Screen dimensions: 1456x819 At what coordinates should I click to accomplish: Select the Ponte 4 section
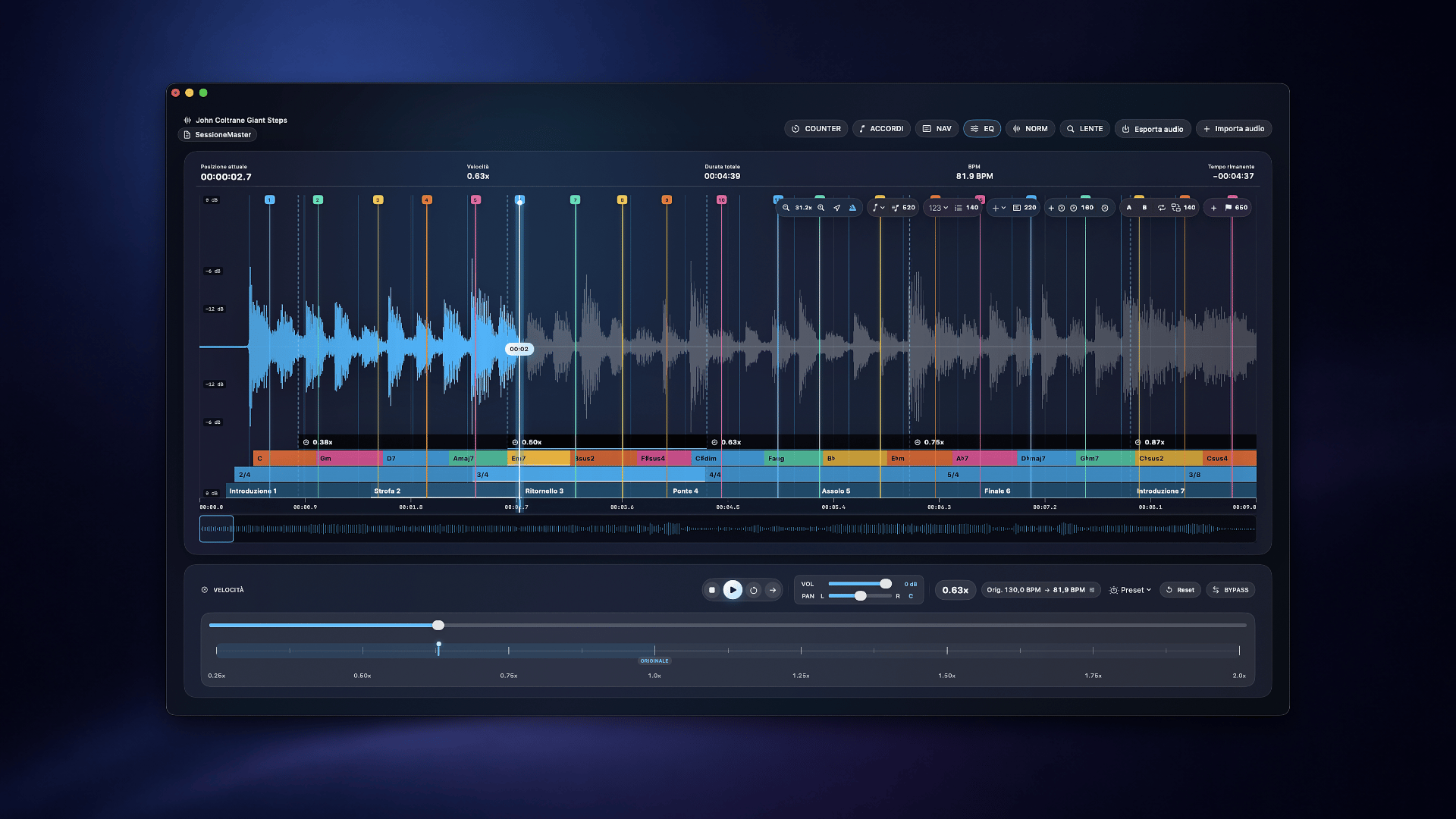click(743, 491)
